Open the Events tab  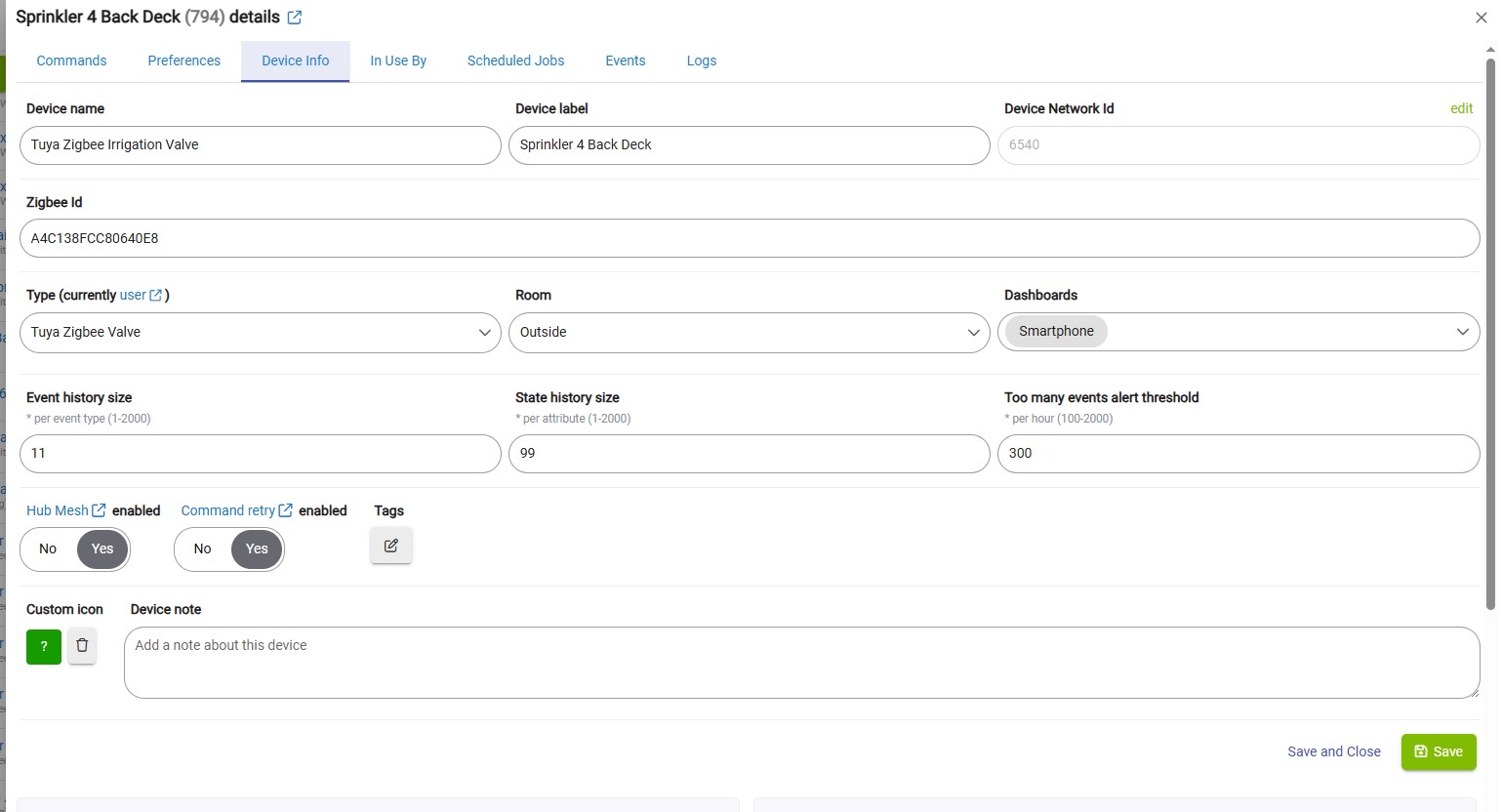coord(626,61)
